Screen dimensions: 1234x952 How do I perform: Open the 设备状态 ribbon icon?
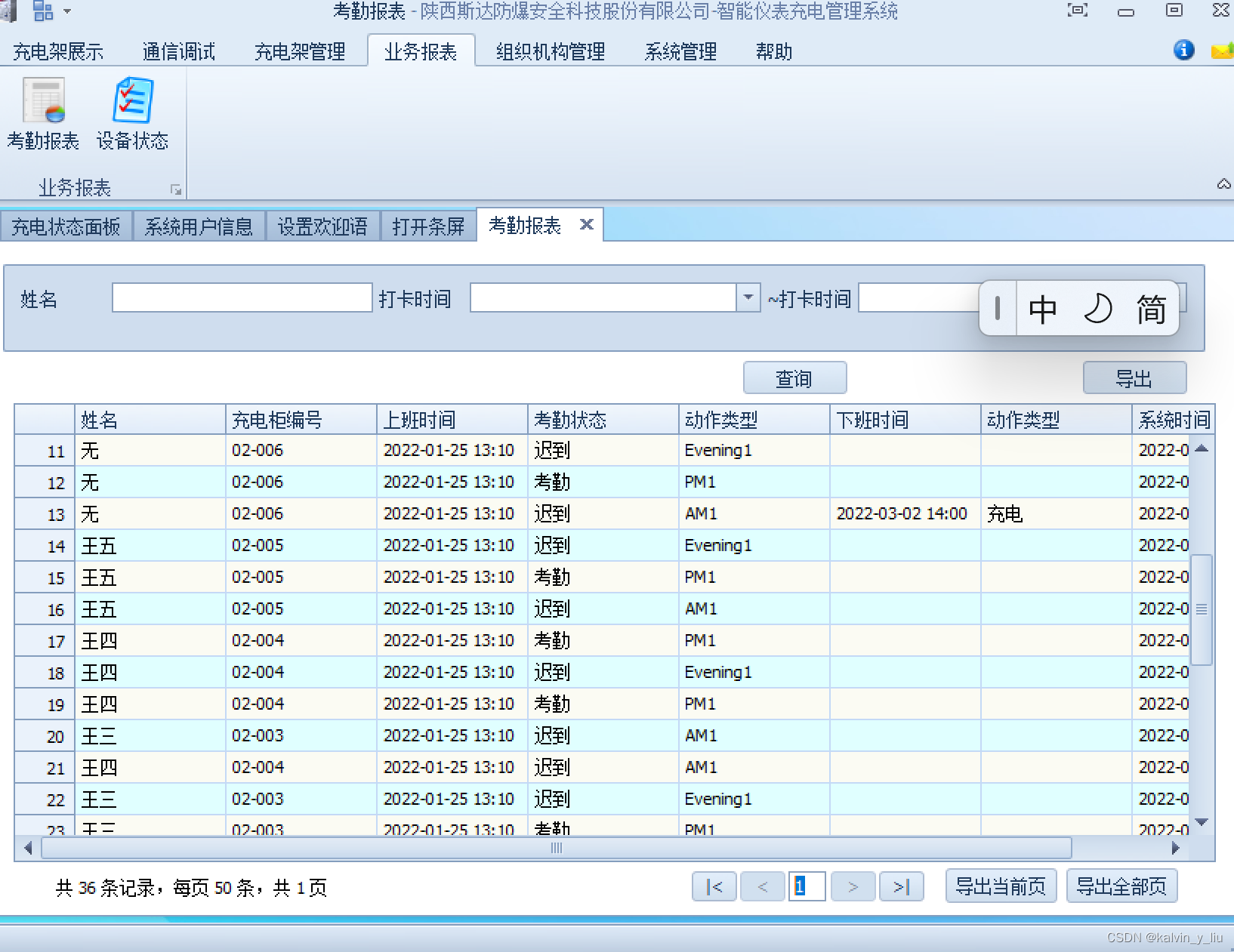pos(132,114)
